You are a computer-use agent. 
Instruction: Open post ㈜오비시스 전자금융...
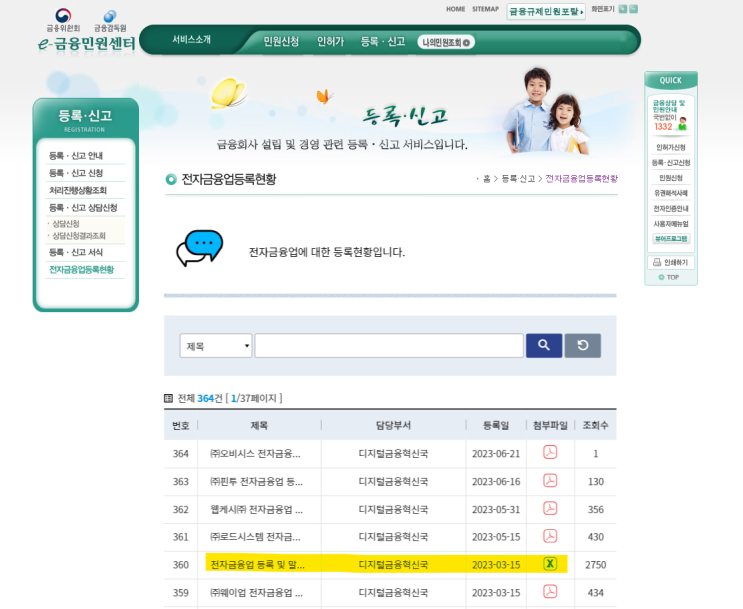[x=255, y=454]
